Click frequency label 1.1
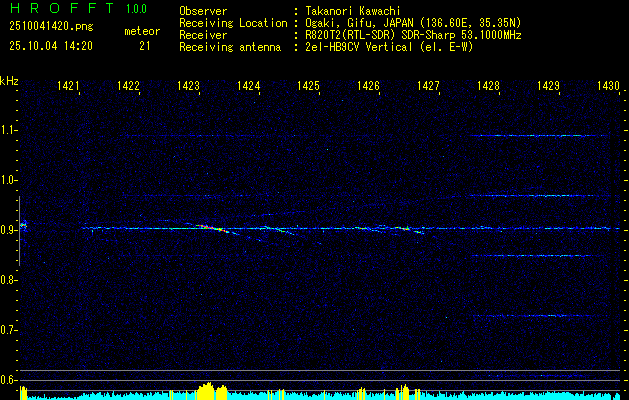This screenshot has height=400, width=629. (9, 130)
